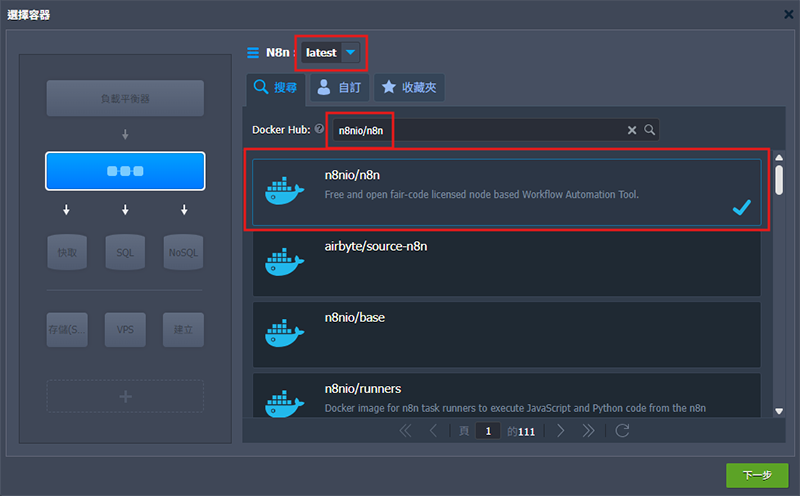Click the Docker Hub help question icon
Screen dimensions: 800x496
click(x=319, y=129)
